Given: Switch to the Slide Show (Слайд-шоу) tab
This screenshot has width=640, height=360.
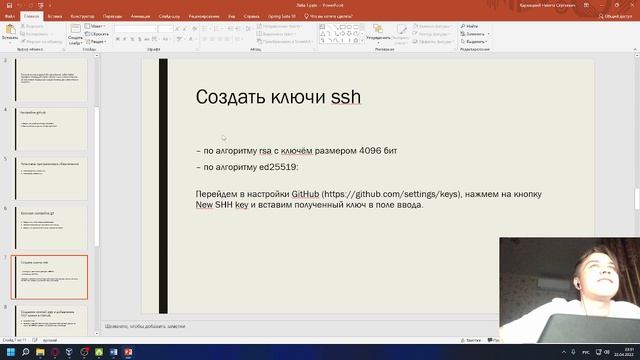Looking at the screenshot, I should [169, 16].
